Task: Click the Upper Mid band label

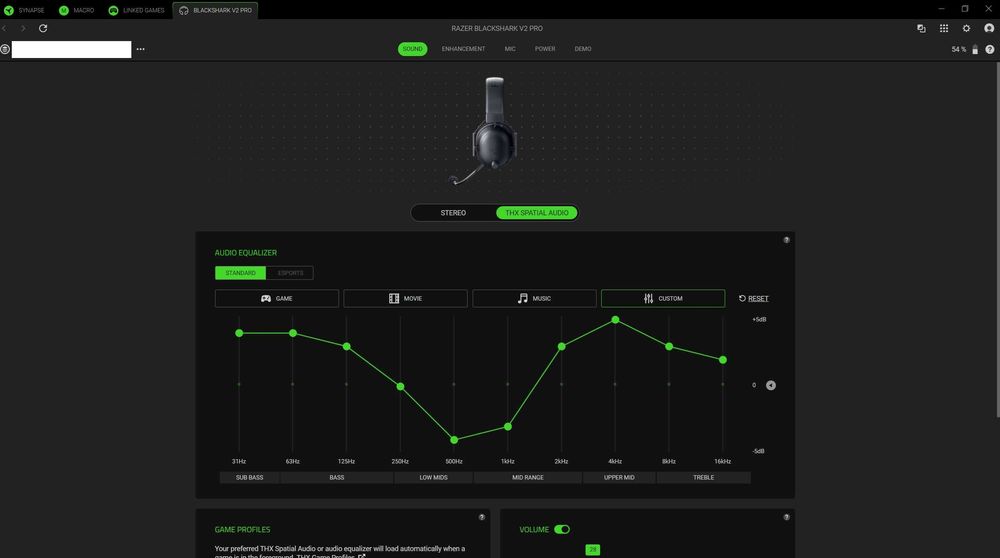Action: coord(619,478)
